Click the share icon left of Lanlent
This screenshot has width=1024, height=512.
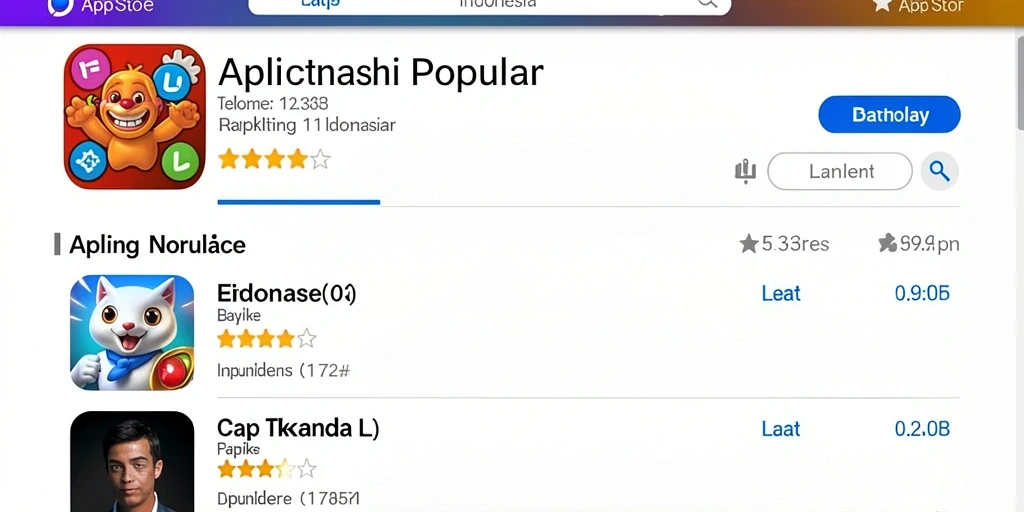[x=745, y=171]
